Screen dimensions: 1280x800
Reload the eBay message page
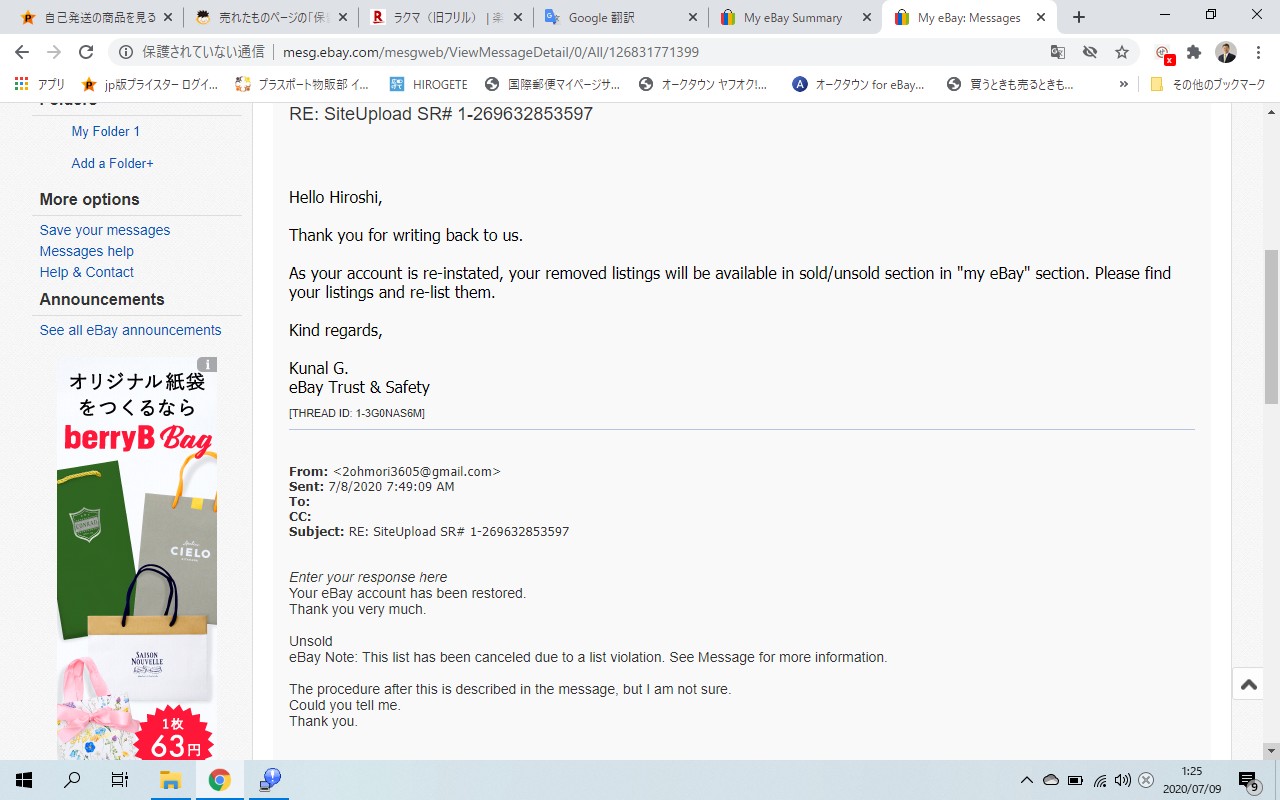86,52
